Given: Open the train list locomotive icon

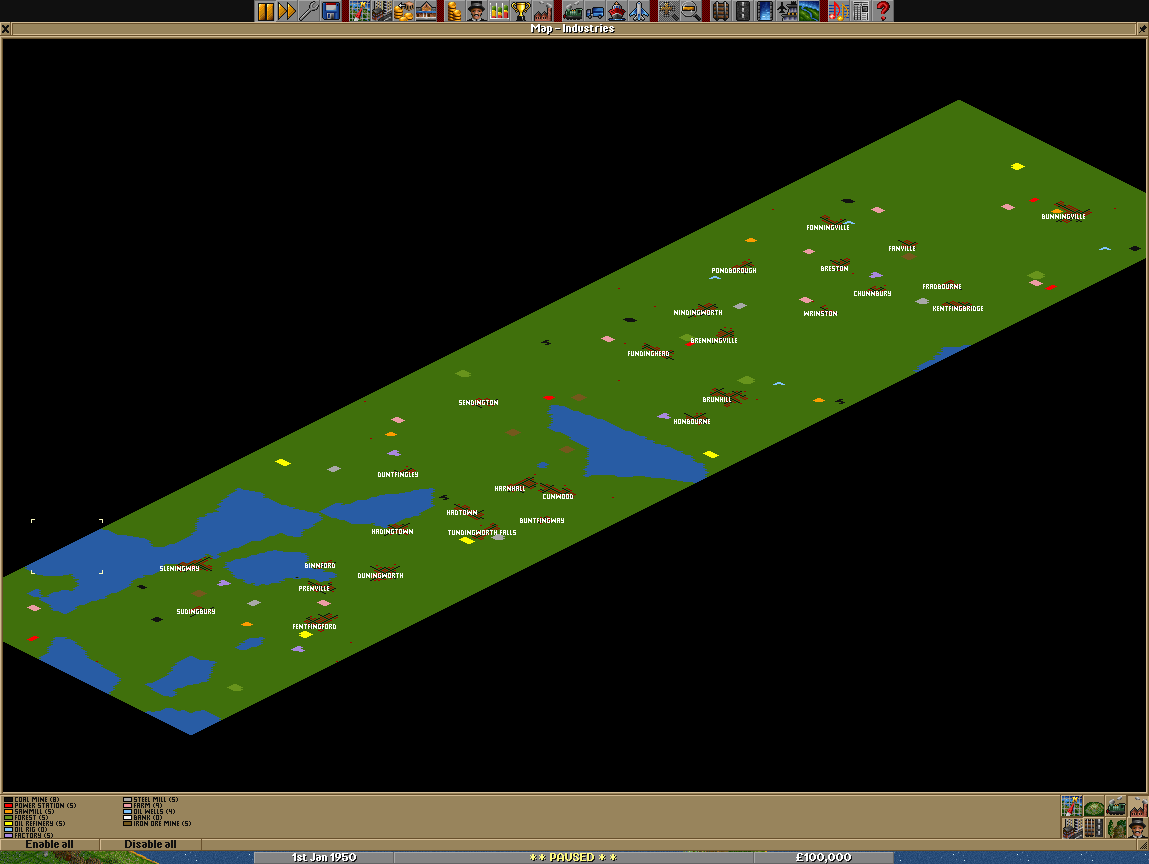Looking at the screenshot, I should (x=573, y=11).
